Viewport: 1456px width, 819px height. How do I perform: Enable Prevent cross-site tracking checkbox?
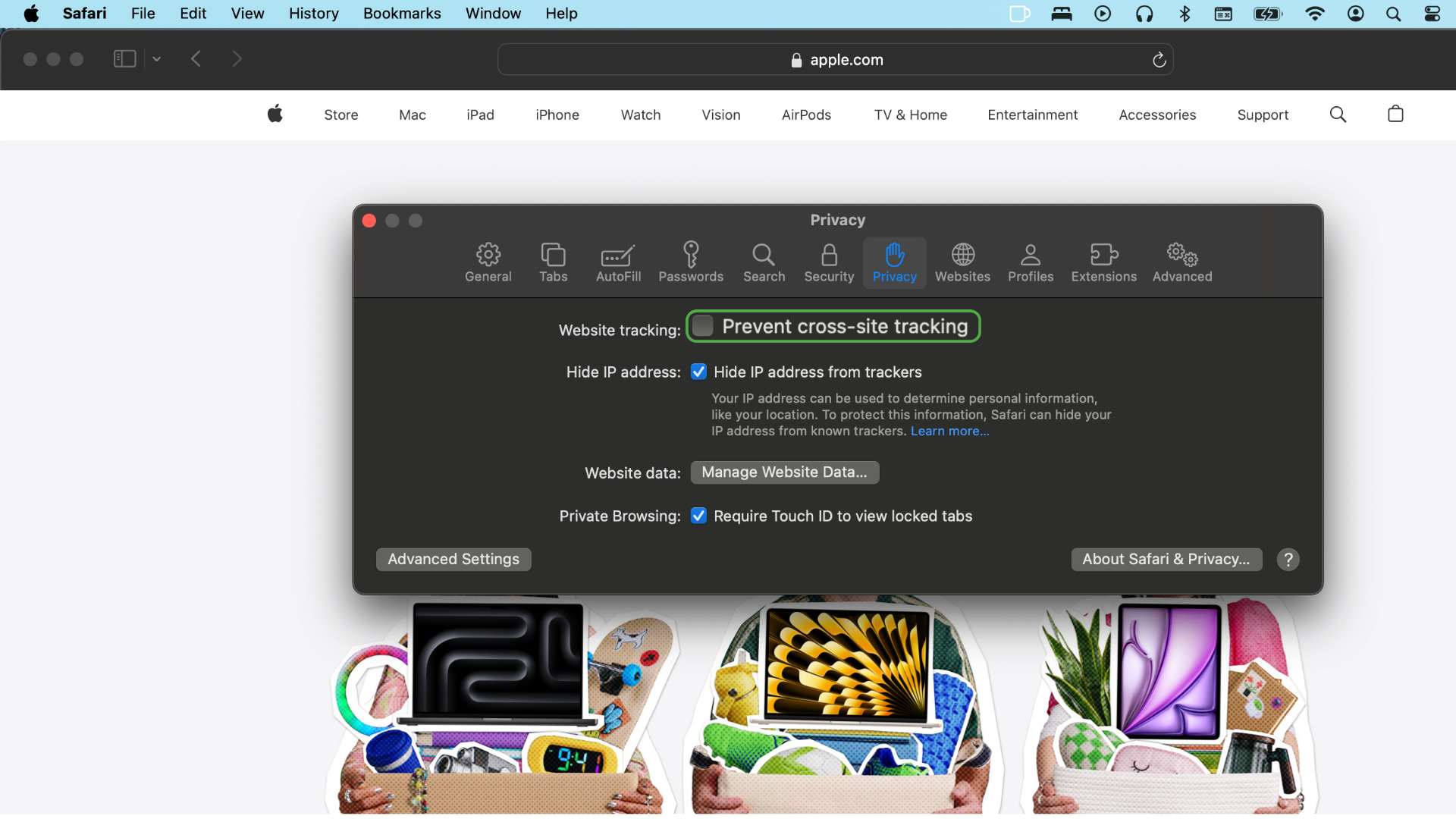[x=703, y=326]
